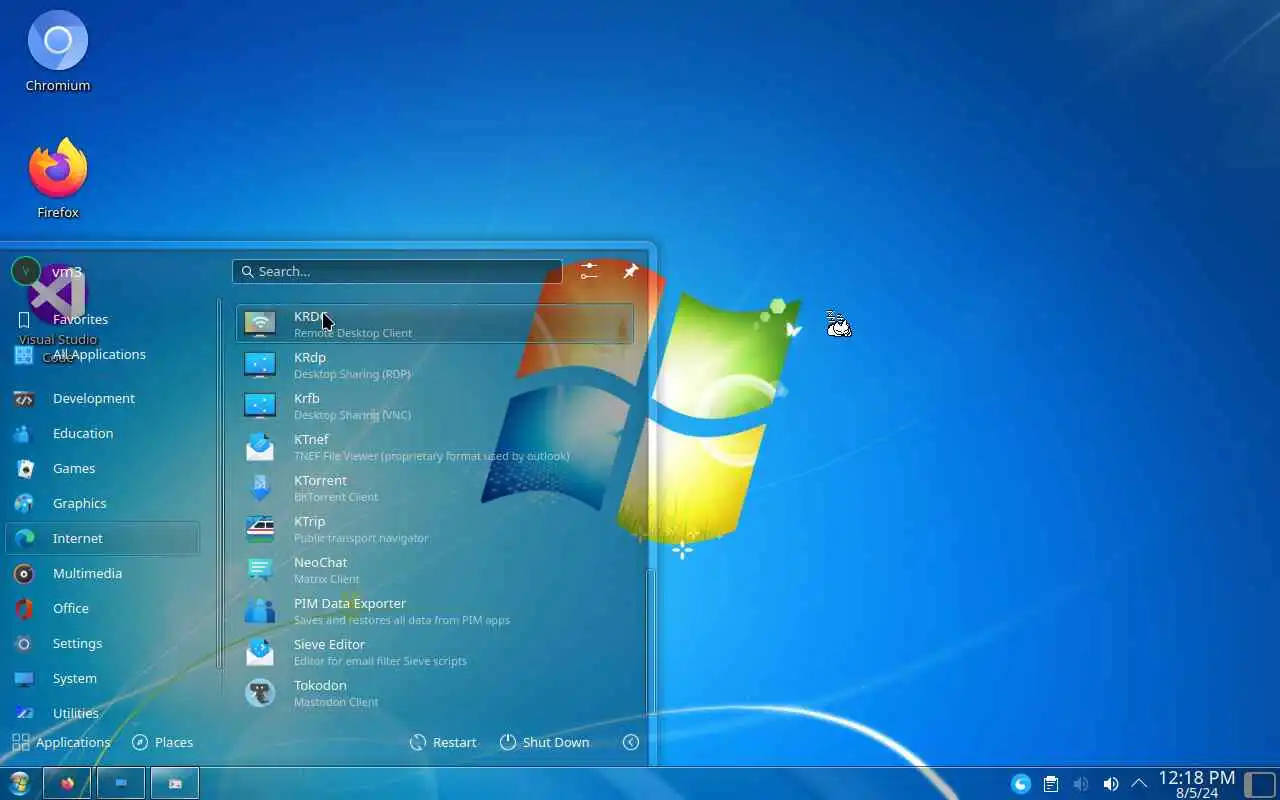This screenshot has width=1280, height=800.
Task: Switch to third taskbar window button
Action: tap(175, 783)
